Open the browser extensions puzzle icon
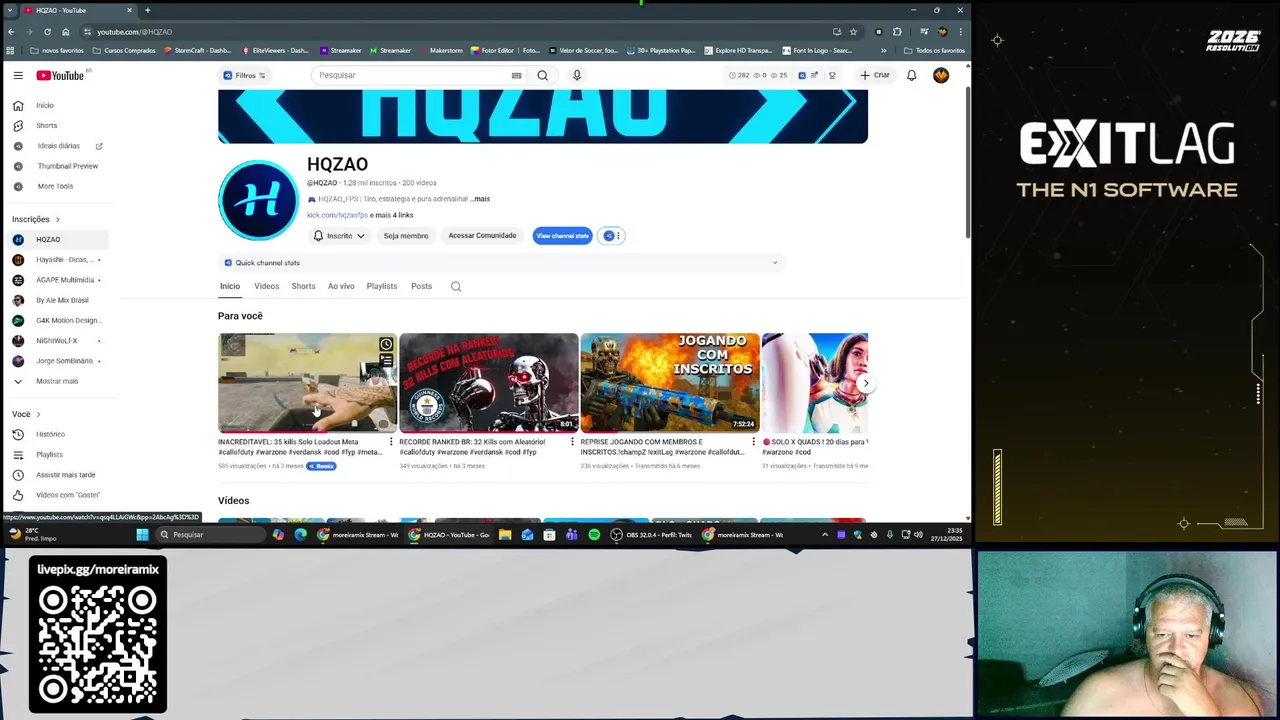 pyautogui.click(x=897, y=31)
